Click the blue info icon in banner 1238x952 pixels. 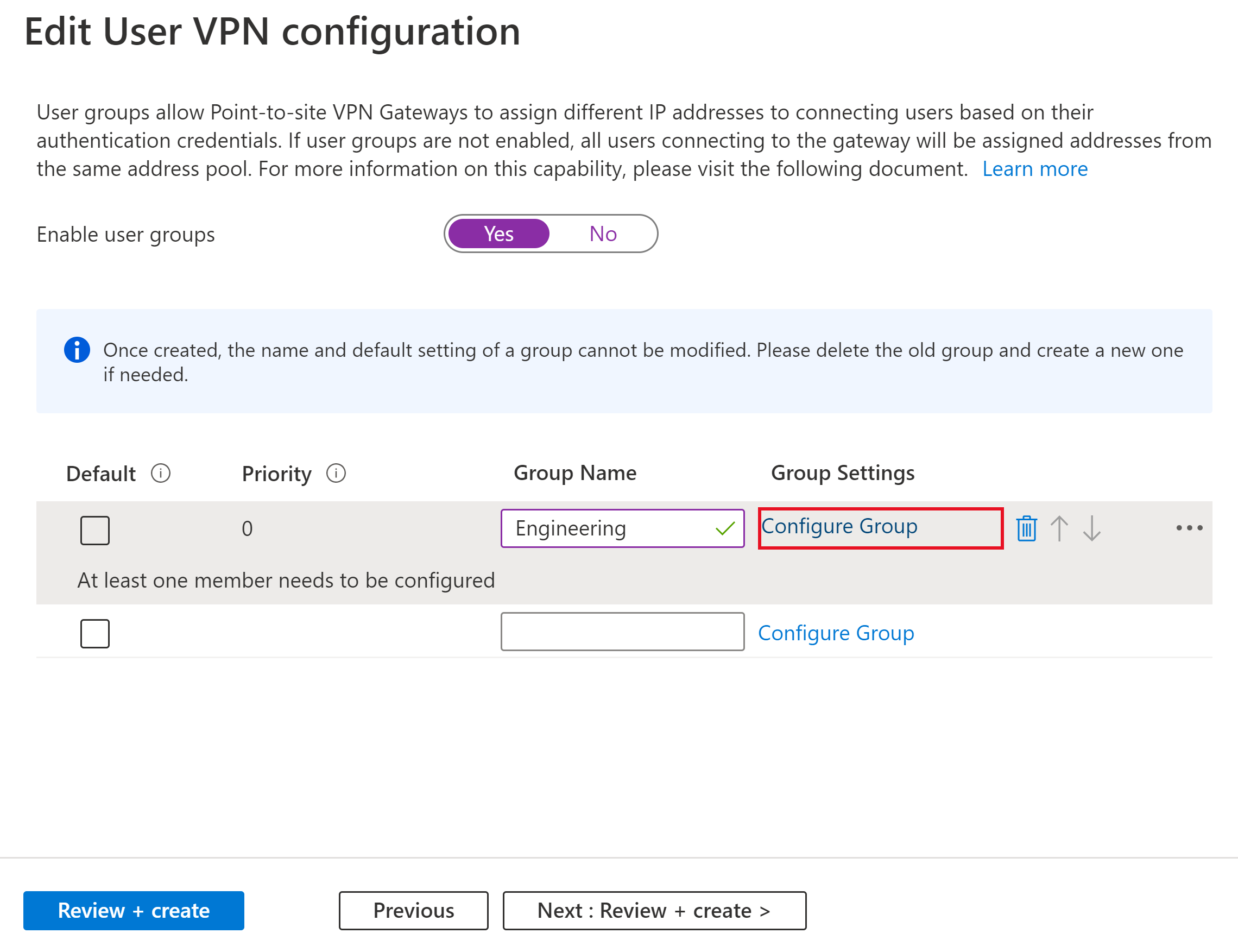(77, 350)
